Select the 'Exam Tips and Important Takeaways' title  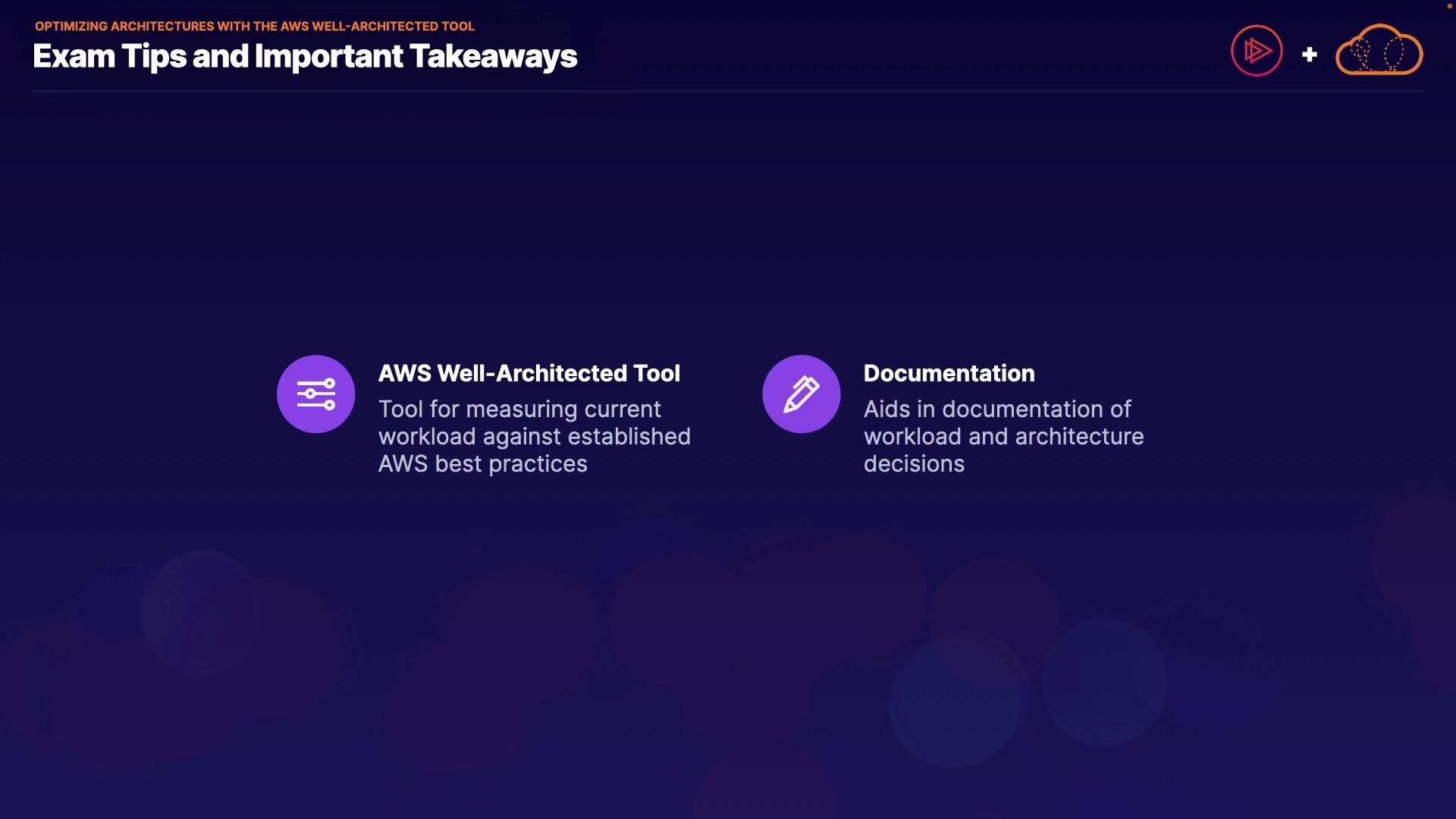[305, 56]
